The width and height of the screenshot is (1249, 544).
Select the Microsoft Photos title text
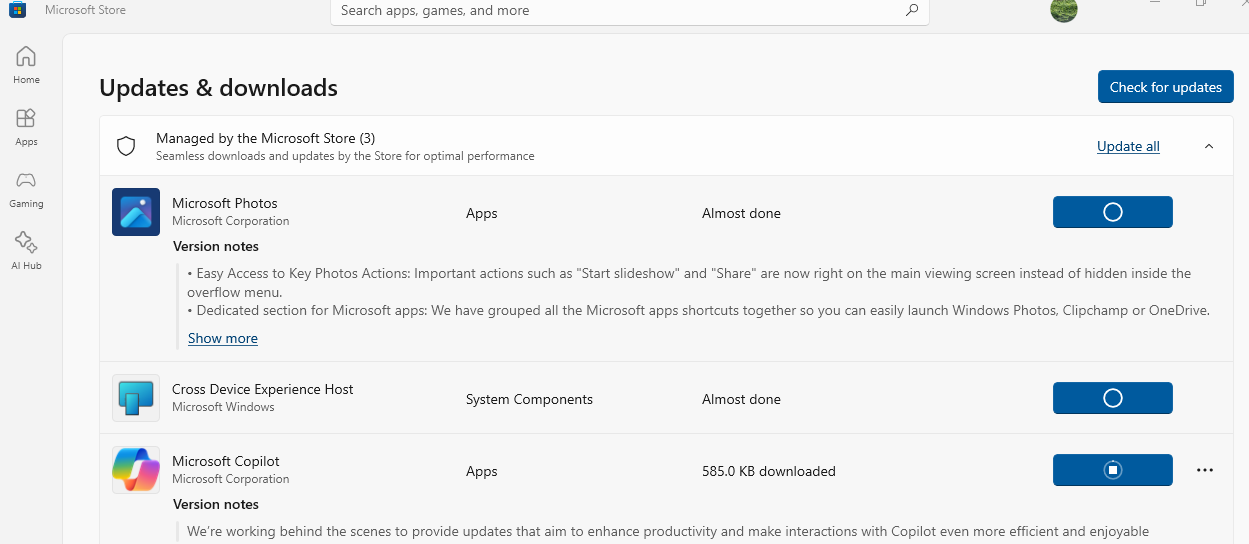point(225,203)
